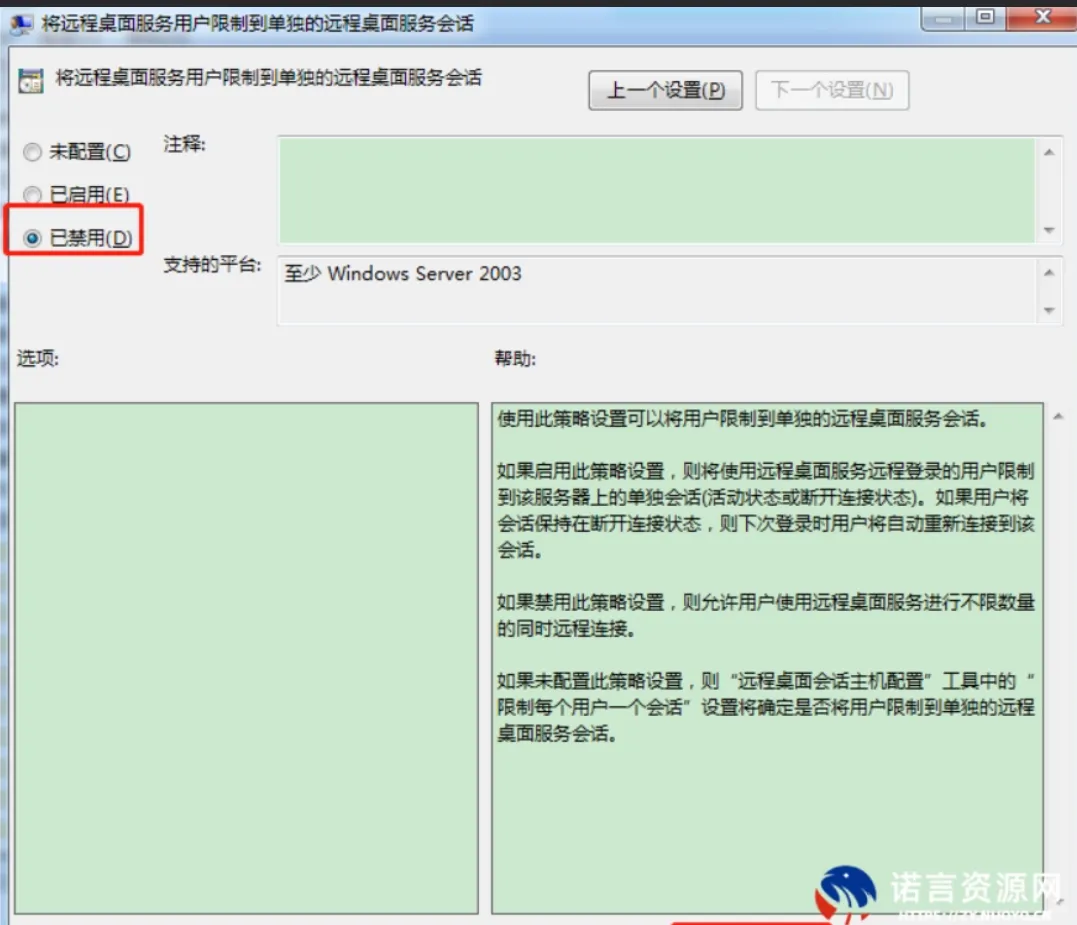The width and height of the screenshot is (1077, 925).
Task: Click the 帮助: label
Action: pyautogui.click(x=515, y=358)
